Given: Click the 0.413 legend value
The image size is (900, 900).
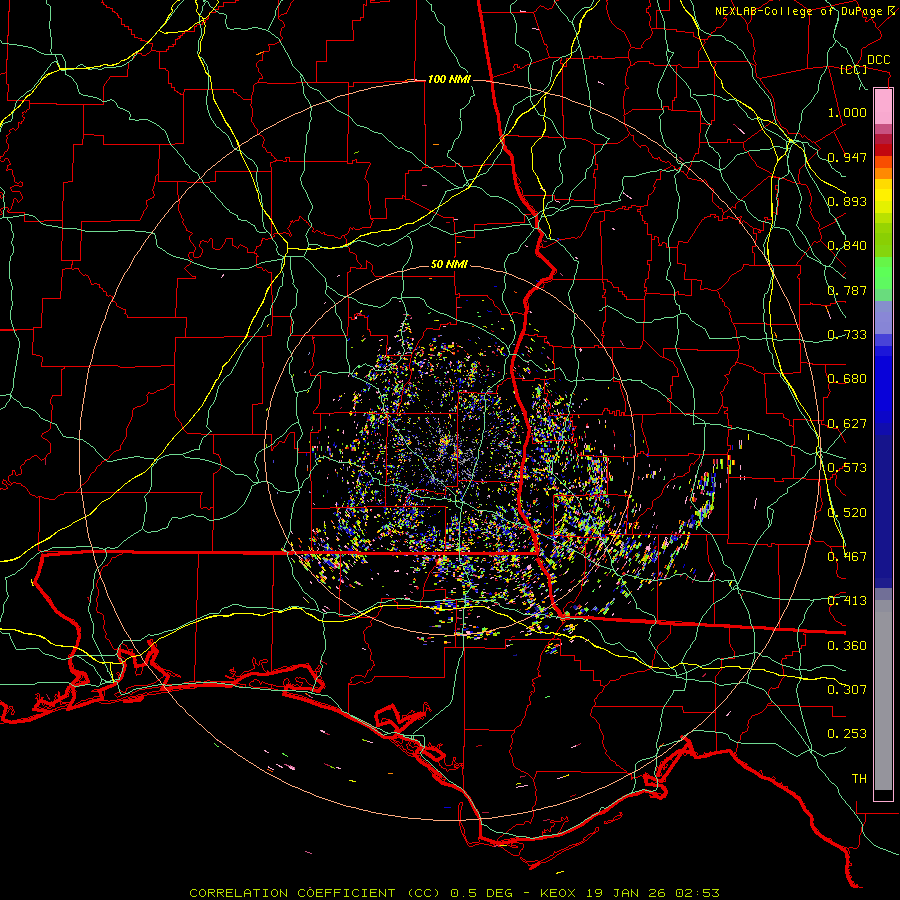Looking at the screenshot, I should click(x=847, y=601).
